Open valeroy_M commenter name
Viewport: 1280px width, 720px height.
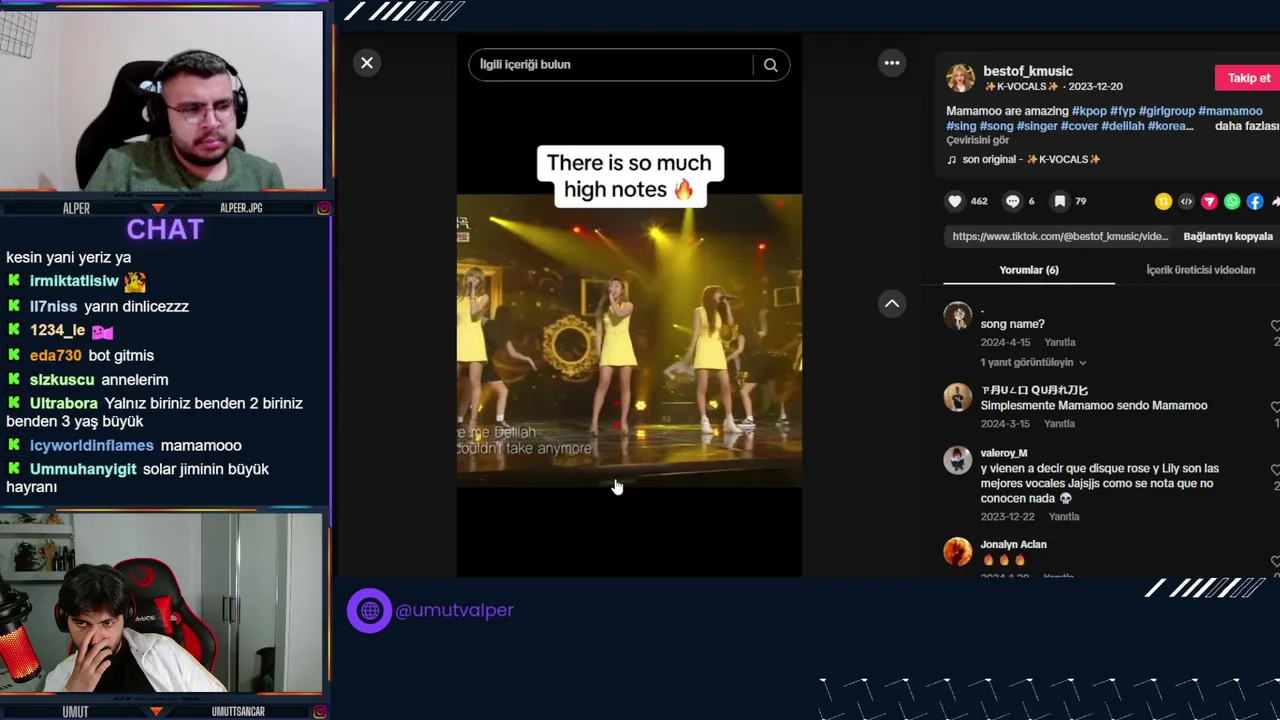point(1004,453)
